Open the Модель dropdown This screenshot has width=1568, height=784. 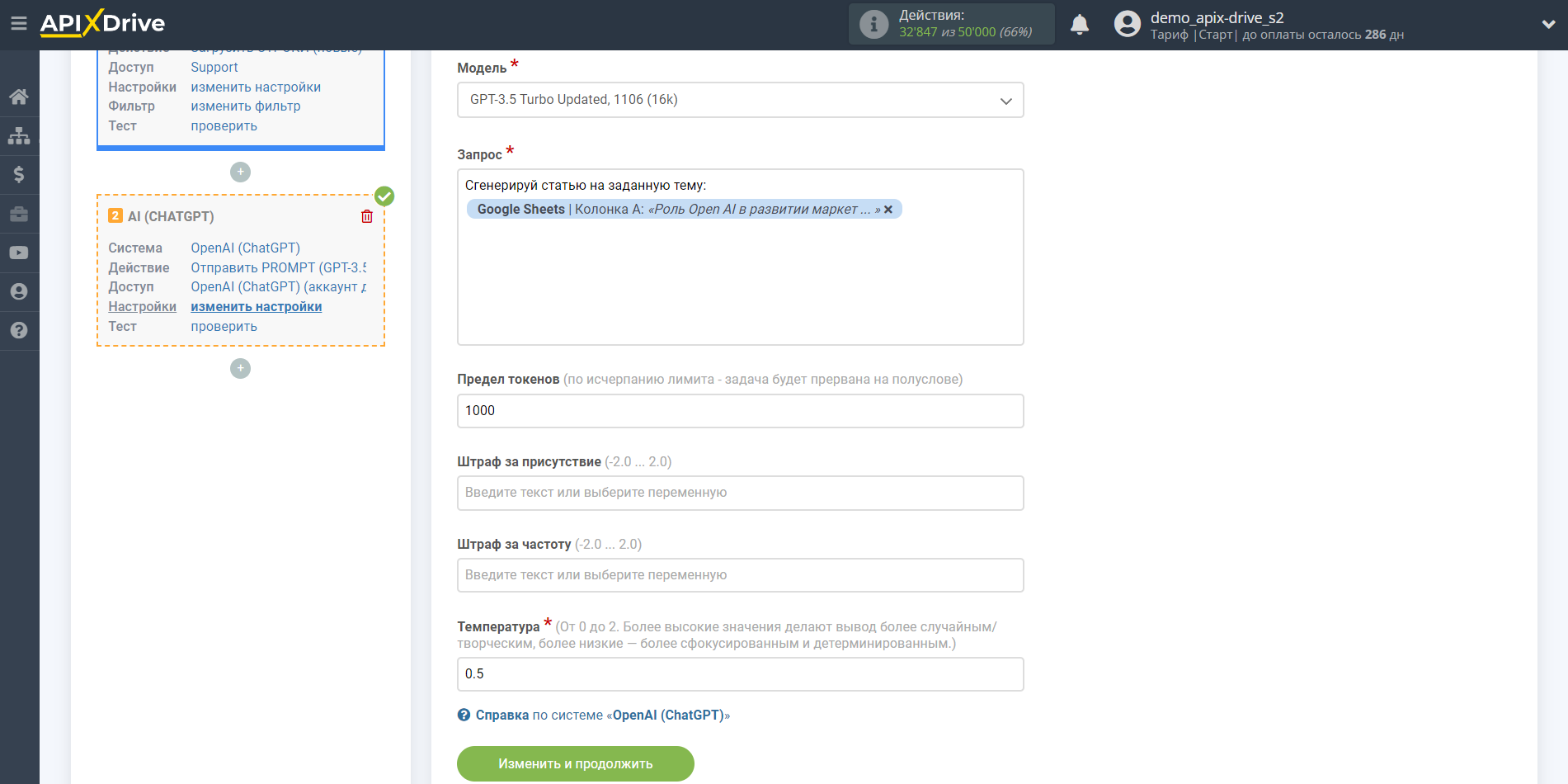(740, 100)
